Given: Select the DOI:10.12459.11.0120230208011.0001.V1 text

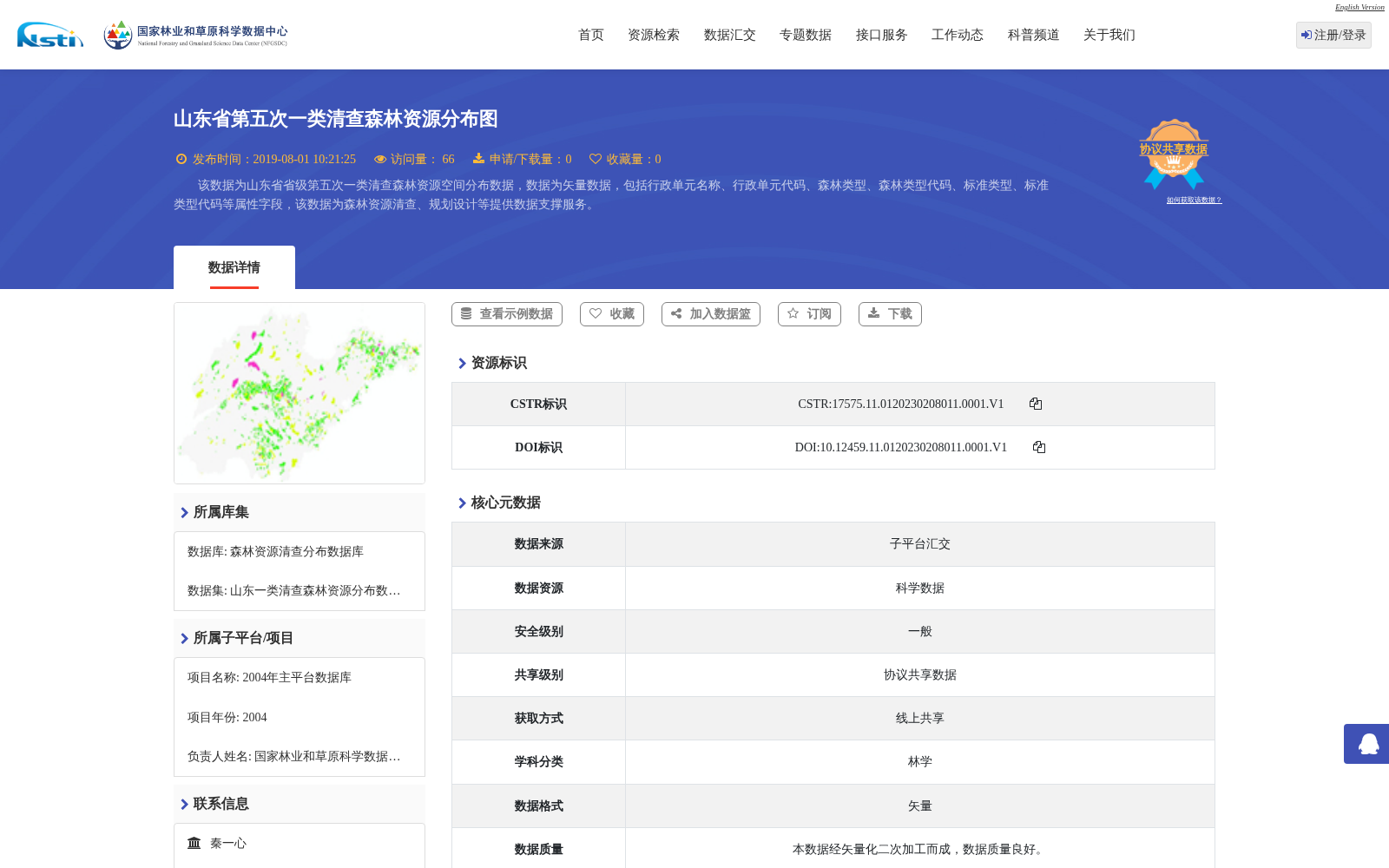Looking at the screenshot, I should 901,447.
